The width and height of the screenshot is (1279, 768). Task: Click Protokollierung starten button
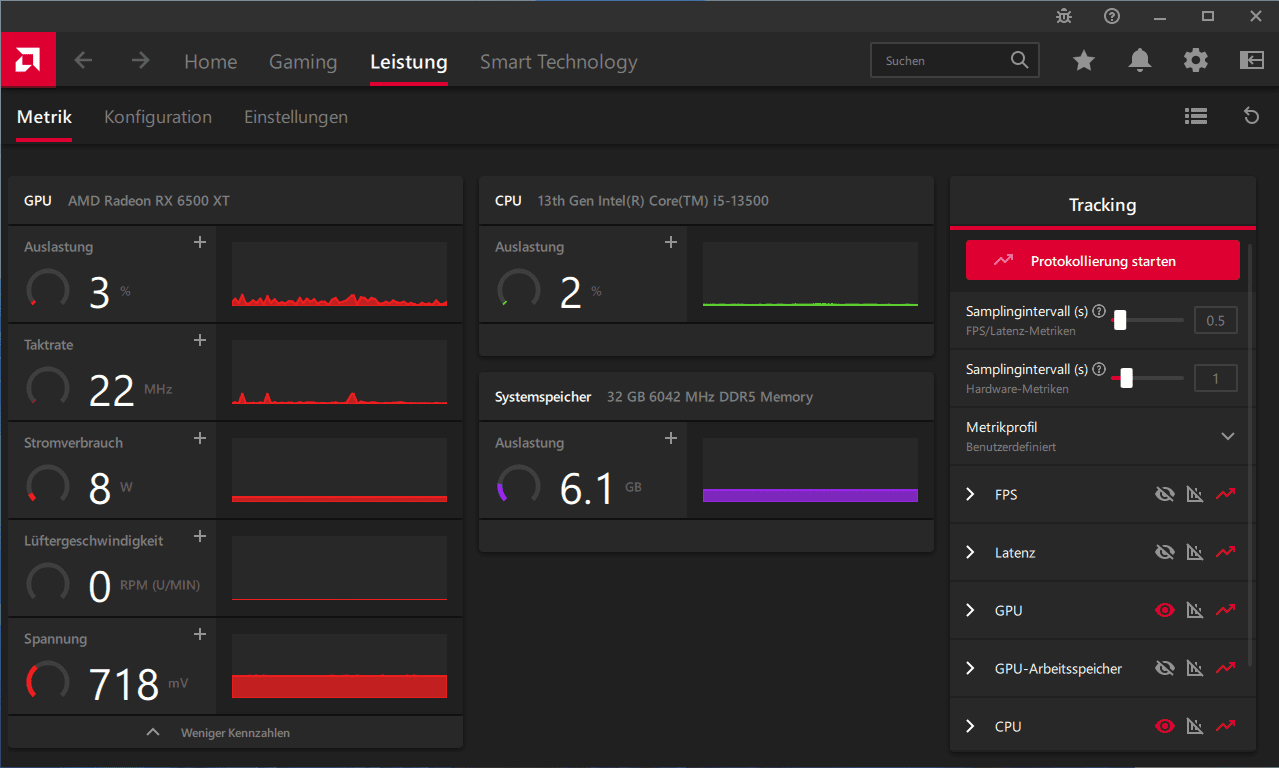[1102, 260]
